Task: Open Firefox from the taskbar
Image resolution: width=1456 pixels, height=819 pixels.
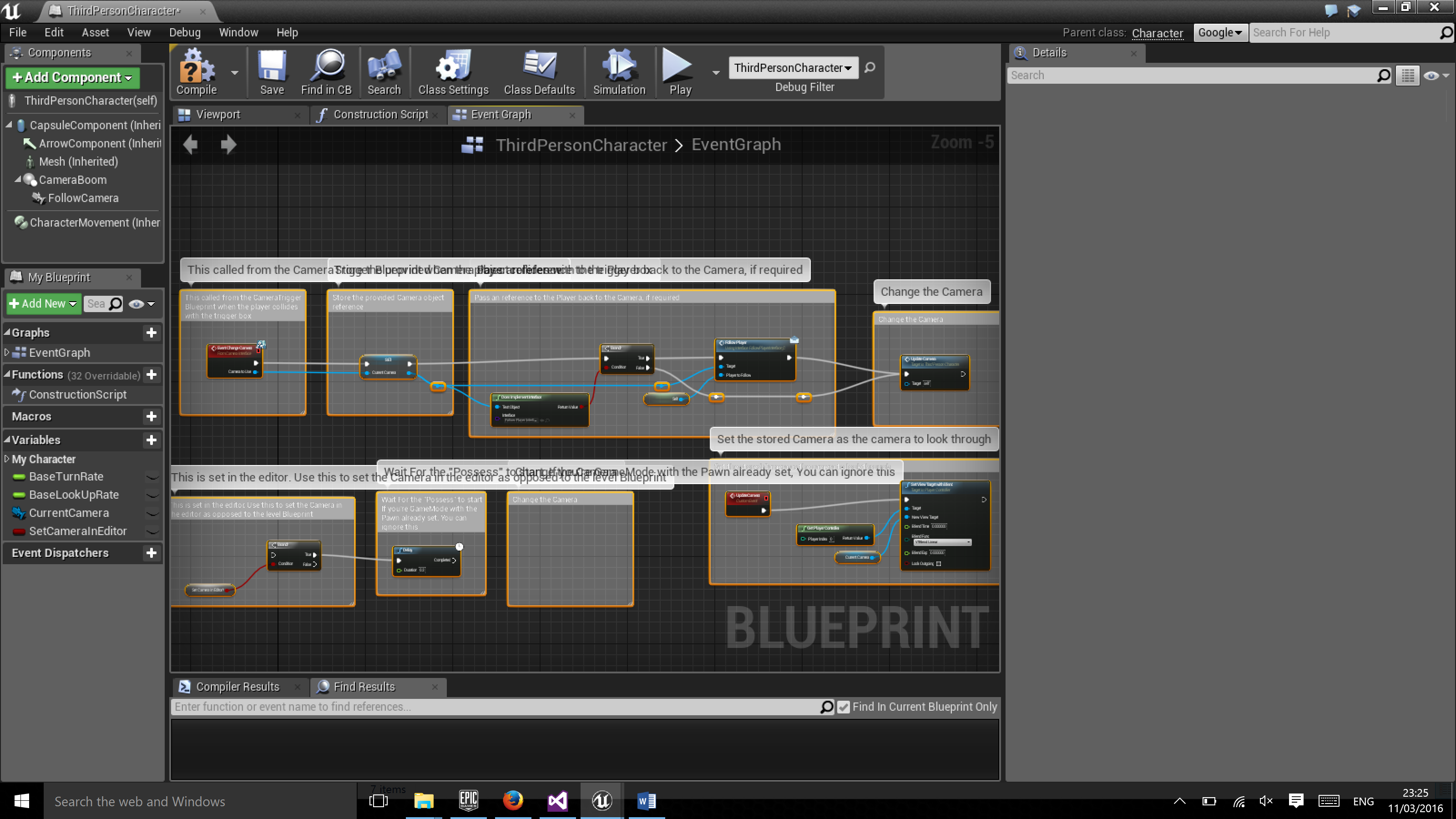Action: pos(513,801)
